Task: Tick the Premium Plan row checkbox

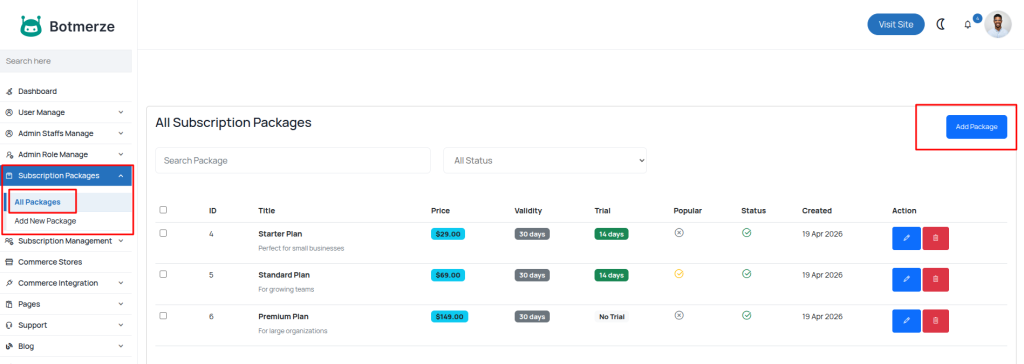Action: pyautogui.click(x=163, y=315)
